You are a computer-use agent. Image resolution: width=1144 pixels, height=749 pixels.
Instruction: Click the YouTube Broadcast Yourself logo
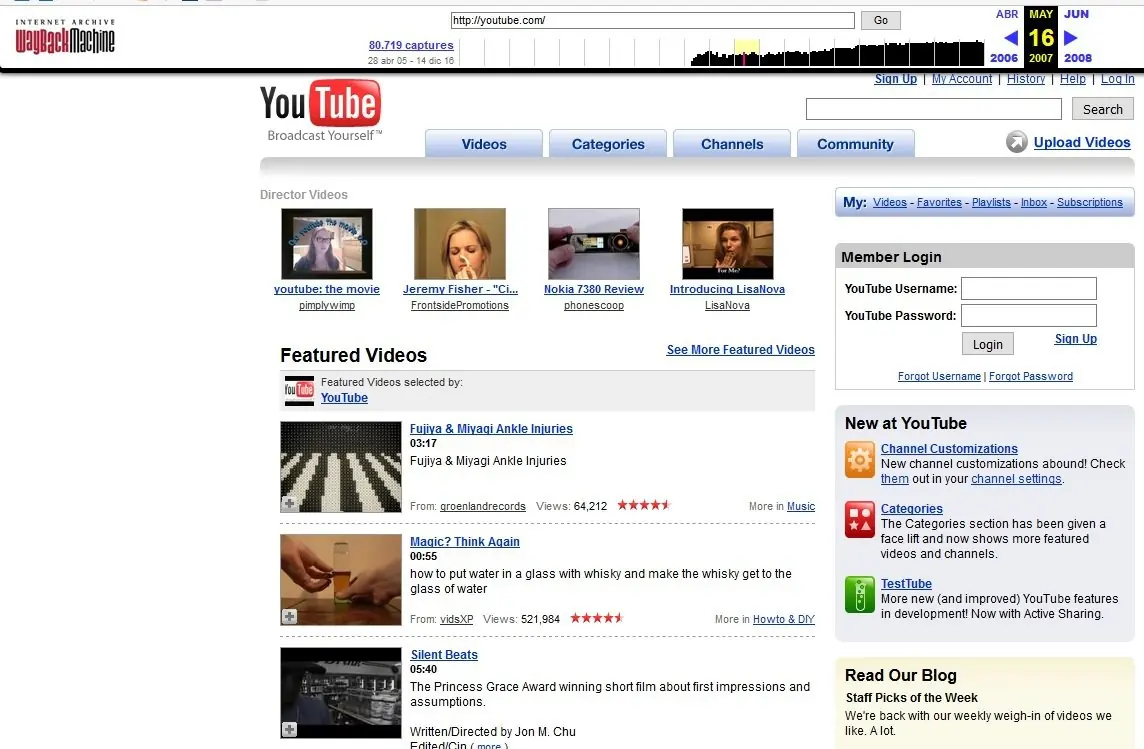click(x=321, y=111)
